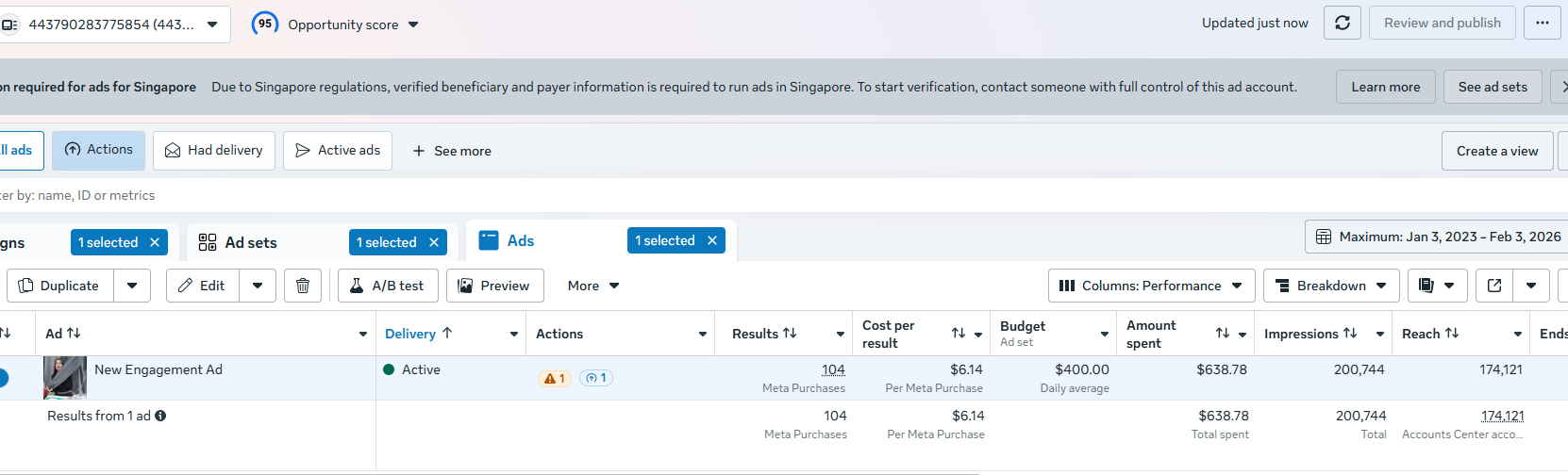Open the Breakdown dropdown

click(x=1330, y=286)
